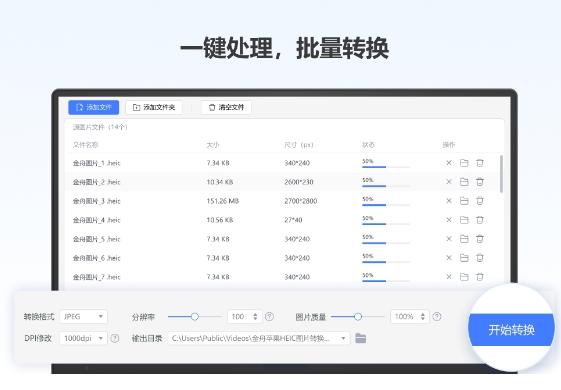Select the row 金舟图片_5.heic
The width and height of the screenshot is (561, 390).
coord(282,239)
